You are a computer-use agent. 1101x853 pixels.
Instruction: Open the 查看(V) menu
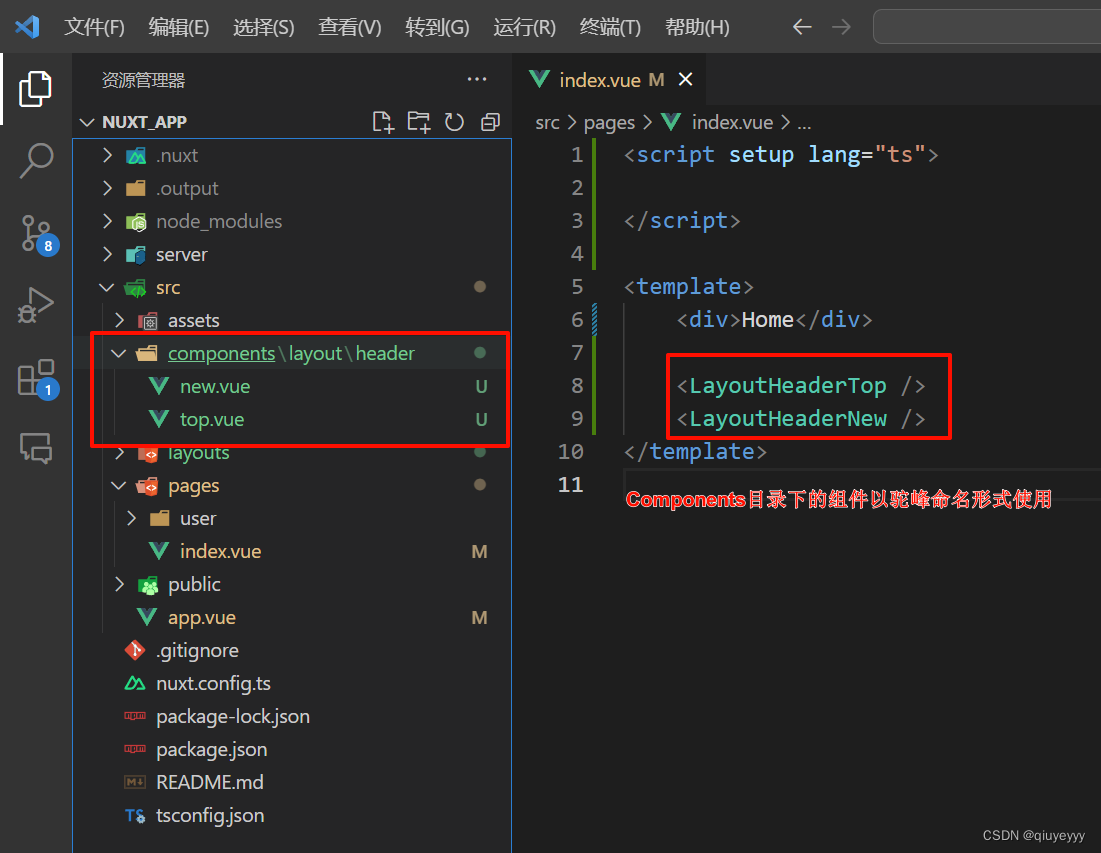point(350,27)
